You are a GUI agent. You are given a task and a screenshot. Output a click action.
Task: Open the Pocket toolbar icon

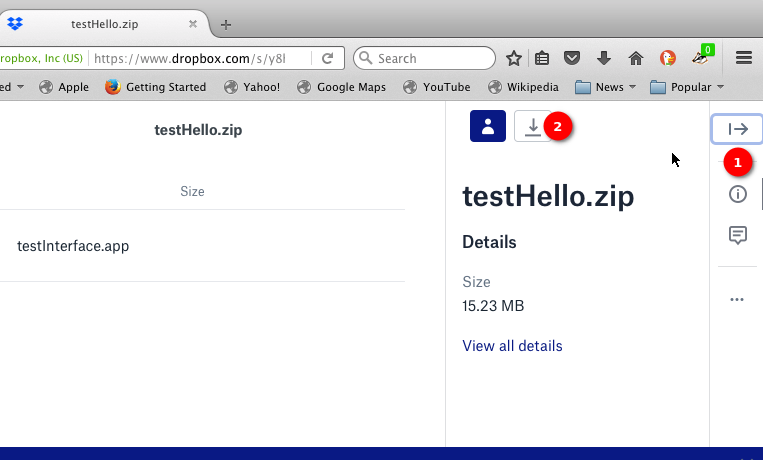pyautogui.click(x=572, y=58)
